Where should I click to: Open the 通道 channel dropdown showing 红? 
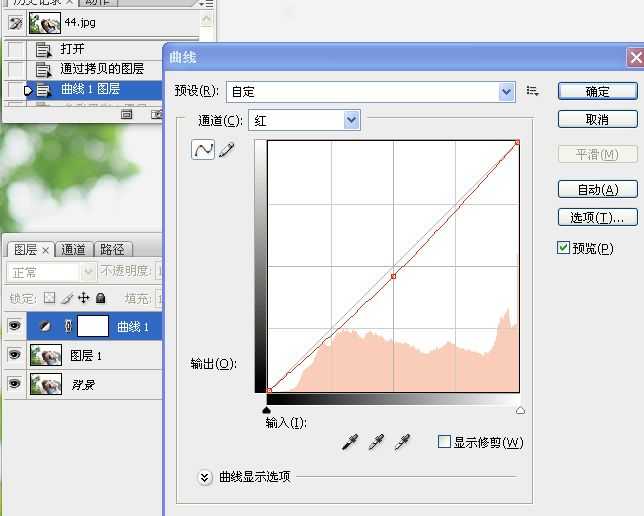[x=352, y=120]
